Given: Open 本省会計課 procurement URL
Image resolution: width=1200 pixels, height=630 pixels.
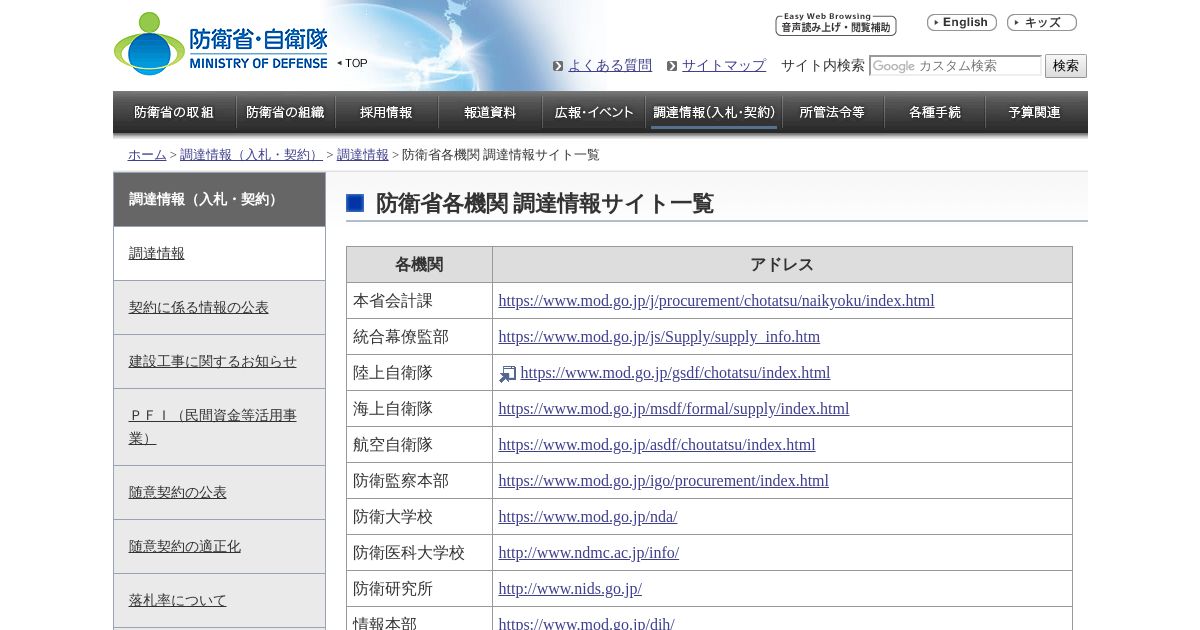Looking at the screenshot, I should pos(716,301).
